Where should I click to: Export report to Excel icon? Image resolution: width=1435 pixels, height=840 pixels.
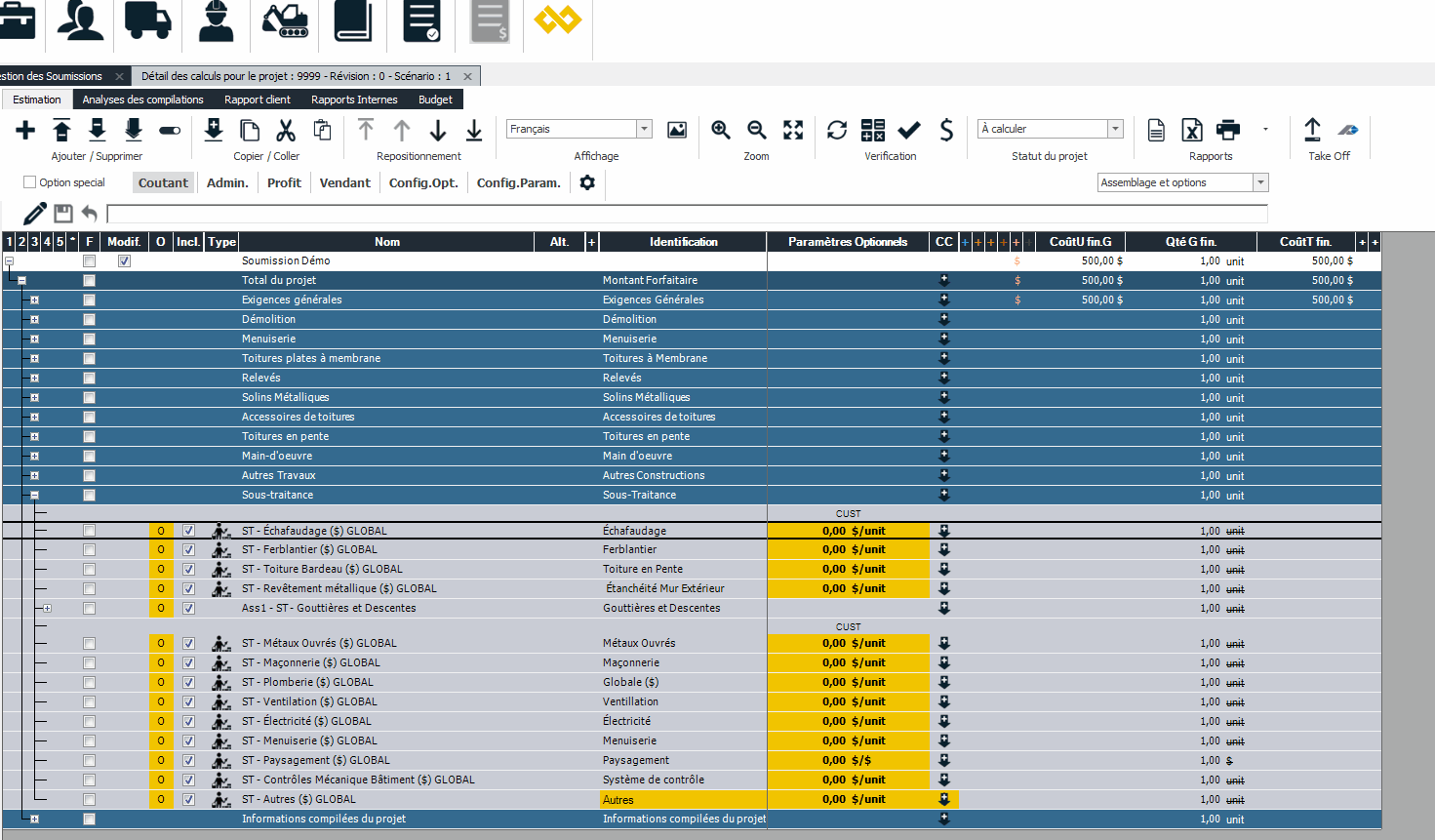tap(1192, 130)
